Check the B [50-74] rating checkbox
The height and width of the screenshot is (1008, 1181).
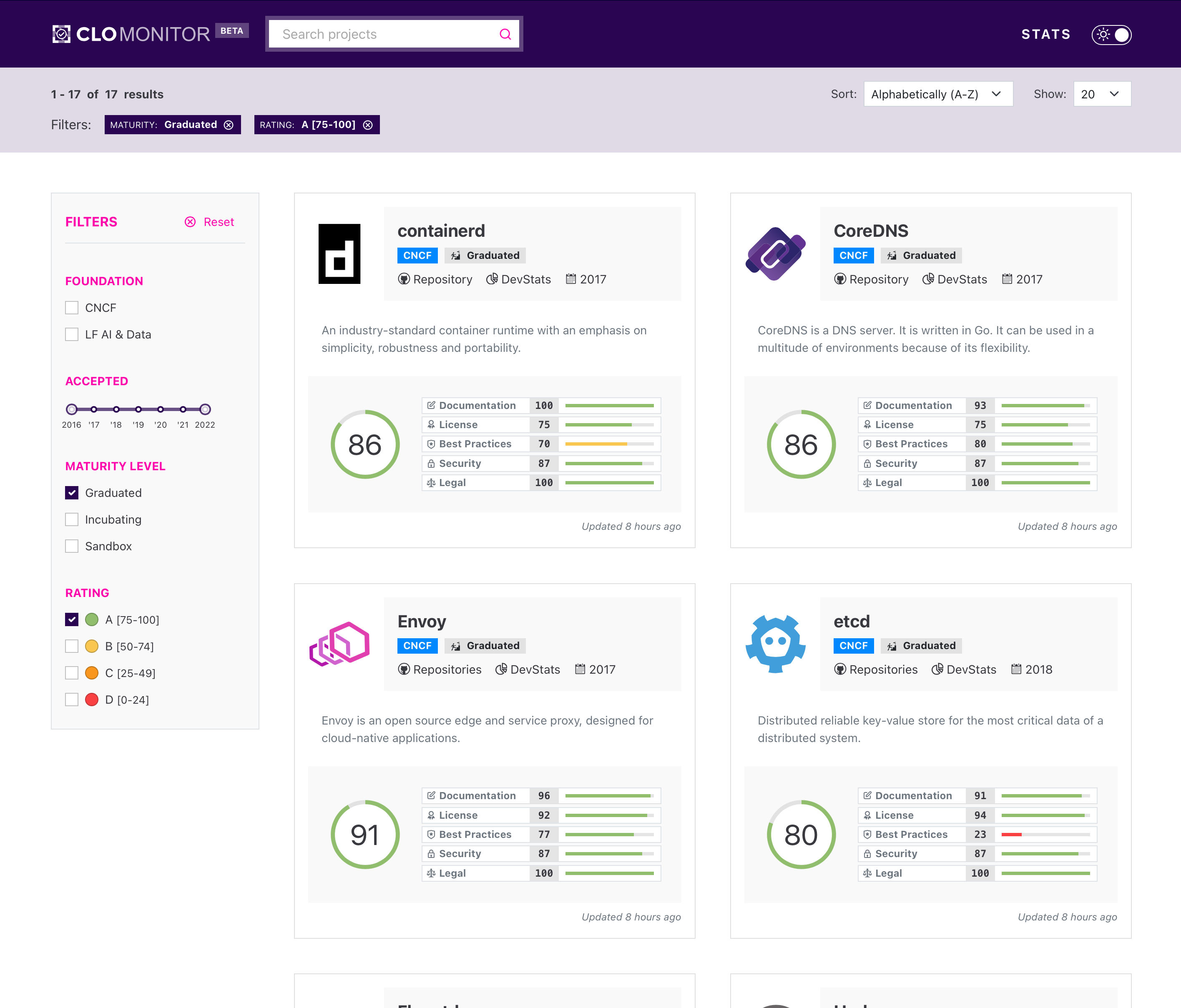click(72, 646)
